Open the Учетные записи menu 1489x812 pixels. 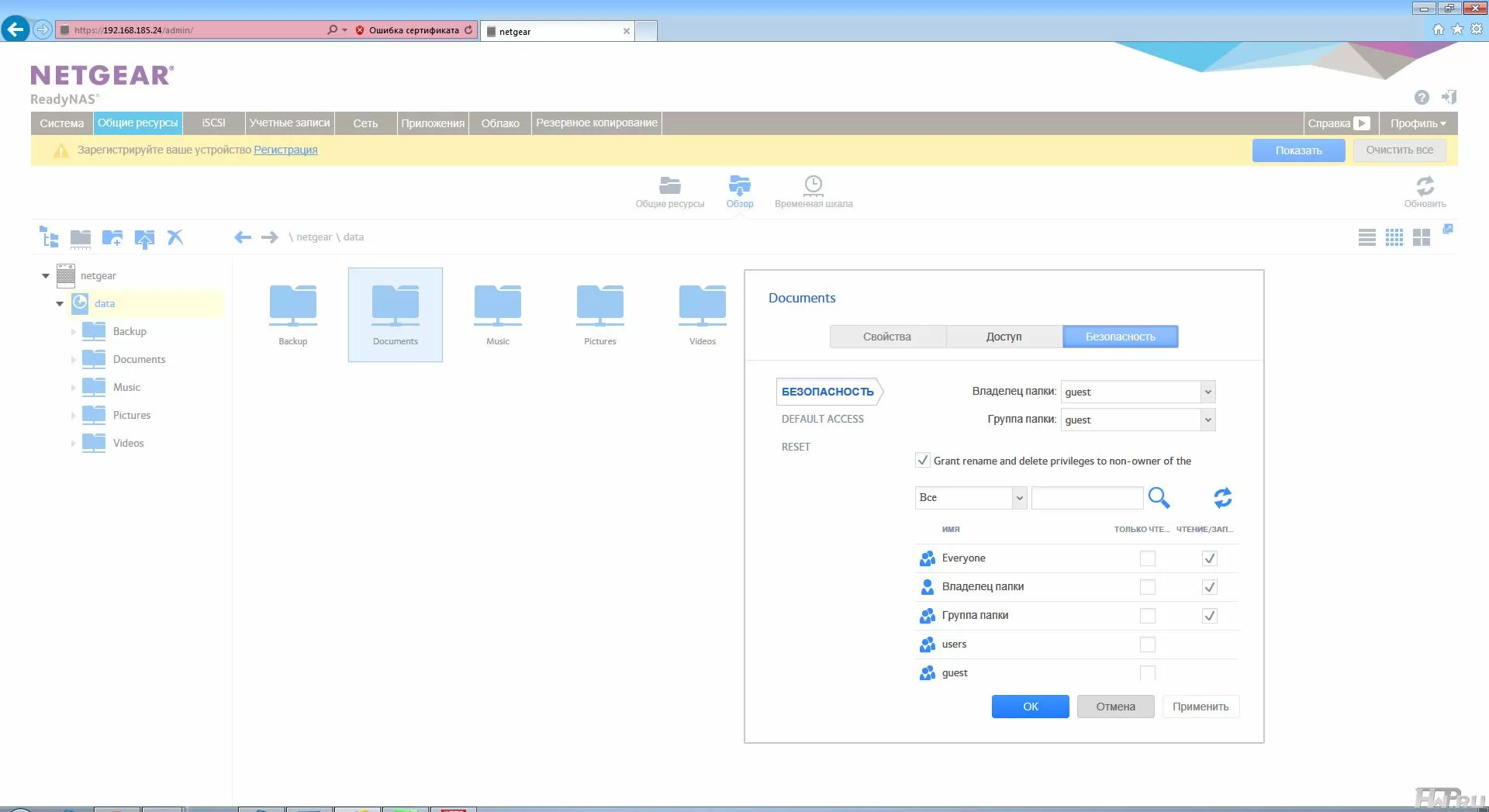tap(289, 123)
